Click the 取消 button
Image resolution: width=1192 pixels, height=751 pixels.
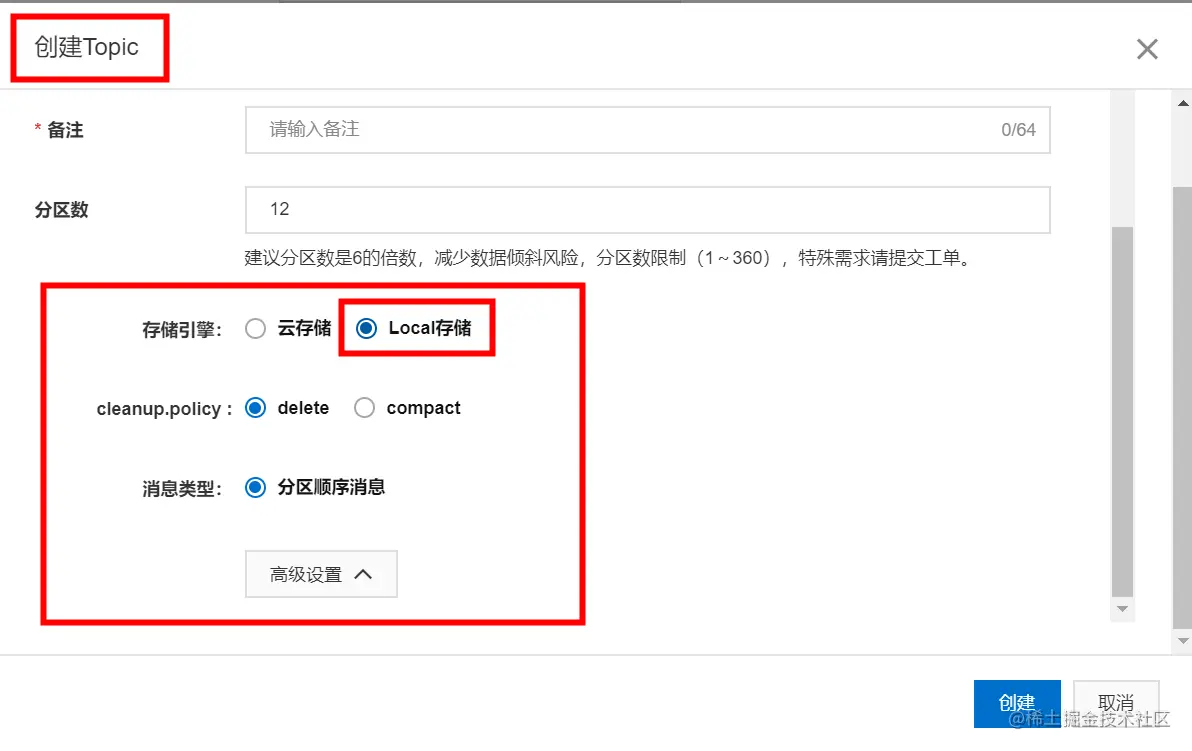coord(1116,703)
